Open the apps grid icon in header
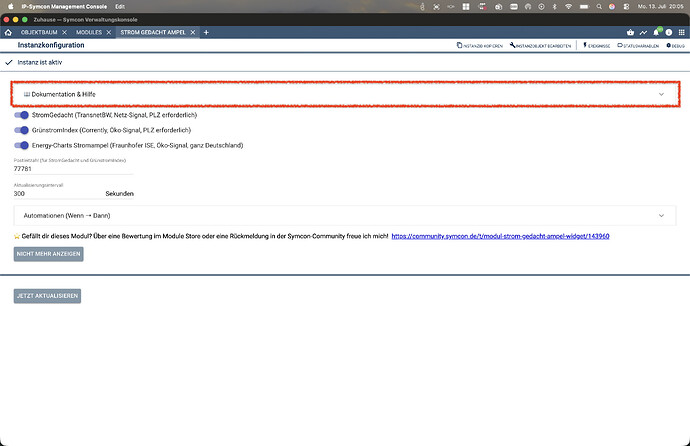The height and width of the screenshot is (446, 690). (682, 32)
